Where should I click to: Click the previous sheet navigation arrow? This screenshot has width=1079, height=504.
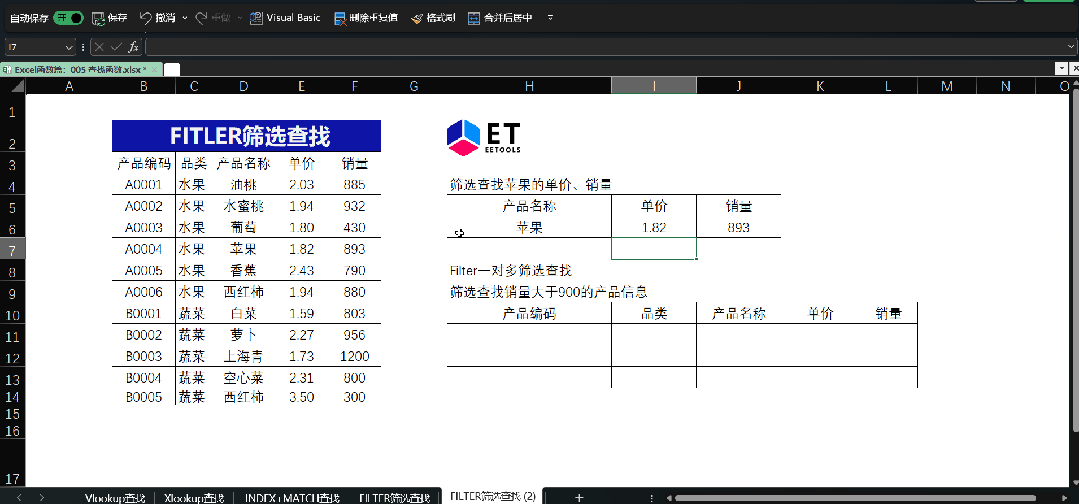click(x=19, y=497)
